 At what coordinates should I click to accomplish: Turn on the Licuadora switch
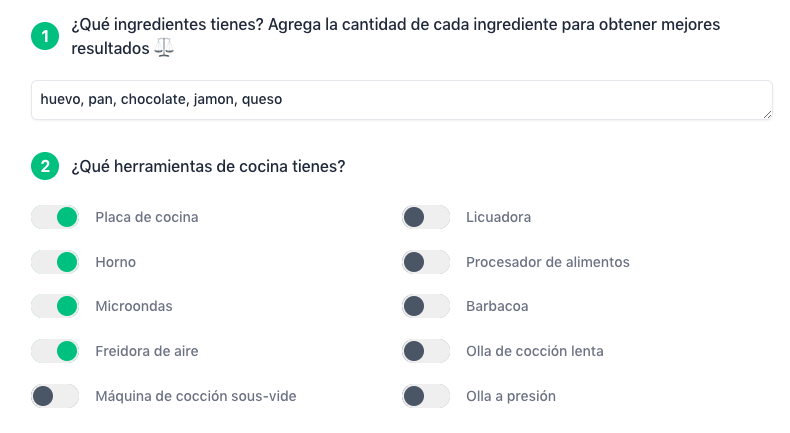pos(426,217)
